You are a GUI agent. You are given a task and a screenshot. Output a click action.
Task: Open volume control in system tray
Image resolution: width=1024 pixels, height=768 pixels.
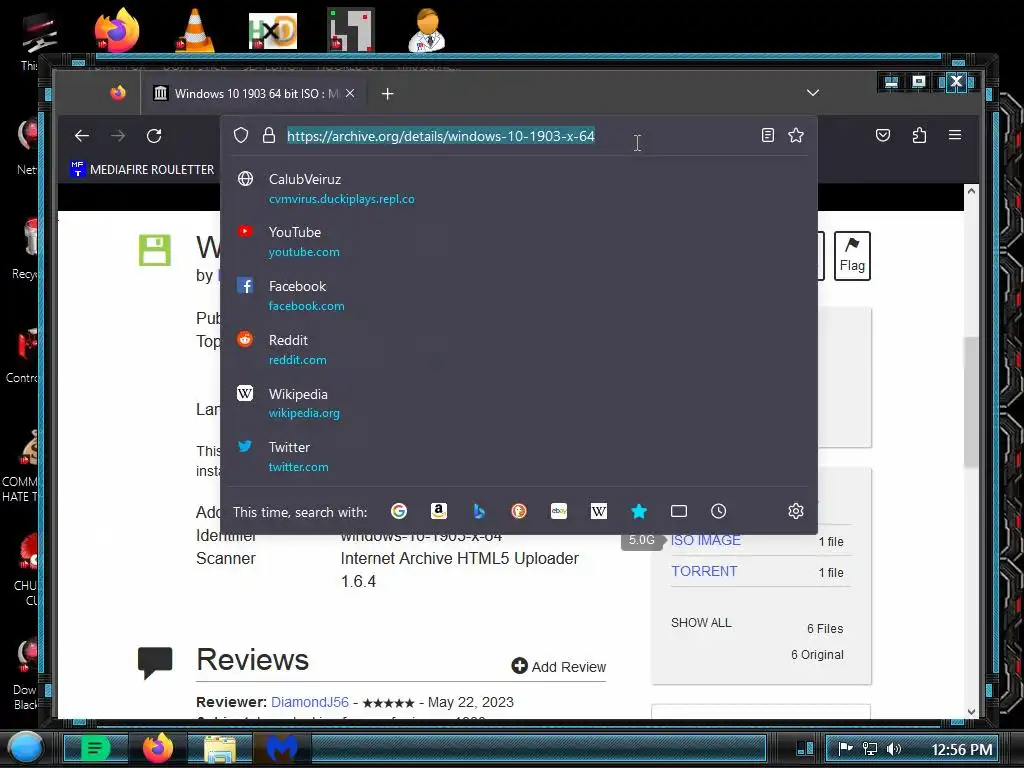[894, 748]
